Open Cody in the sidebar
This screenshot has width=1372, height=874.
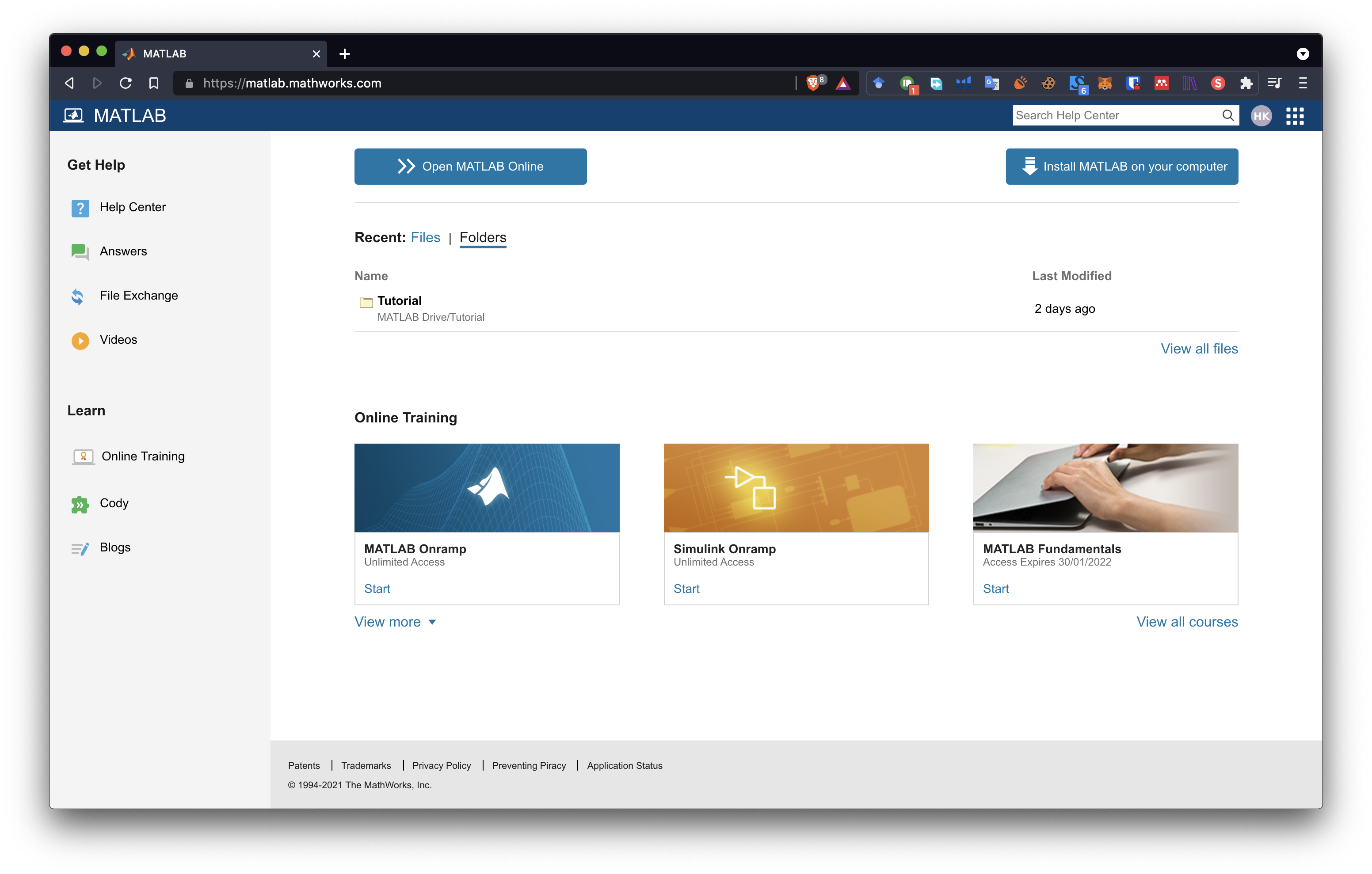click(114, 503)
